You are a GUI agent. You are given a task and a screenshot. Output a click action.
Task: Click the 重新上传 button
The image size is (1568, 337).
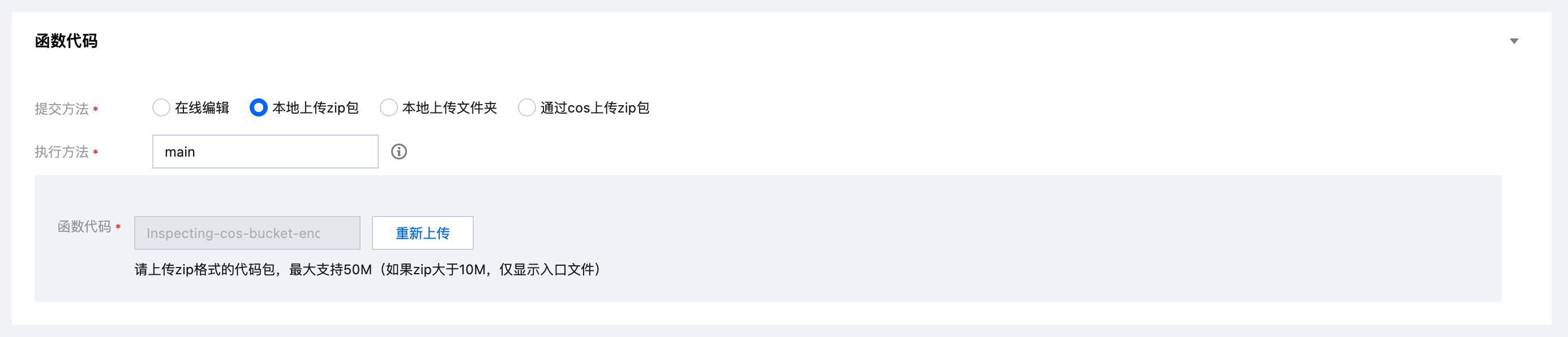[422, 233]
